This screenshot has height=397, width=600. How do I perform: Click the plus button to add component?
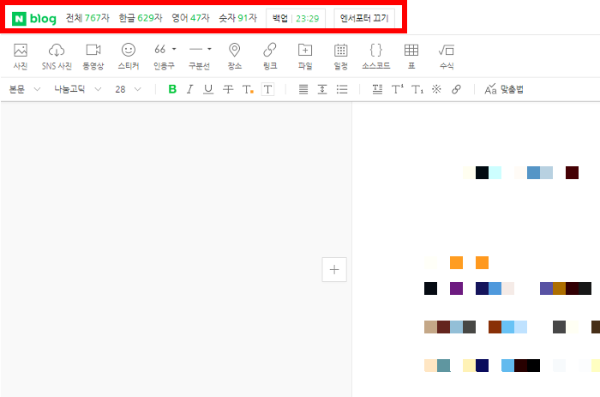pyautogui.click(x=334, y=270)
